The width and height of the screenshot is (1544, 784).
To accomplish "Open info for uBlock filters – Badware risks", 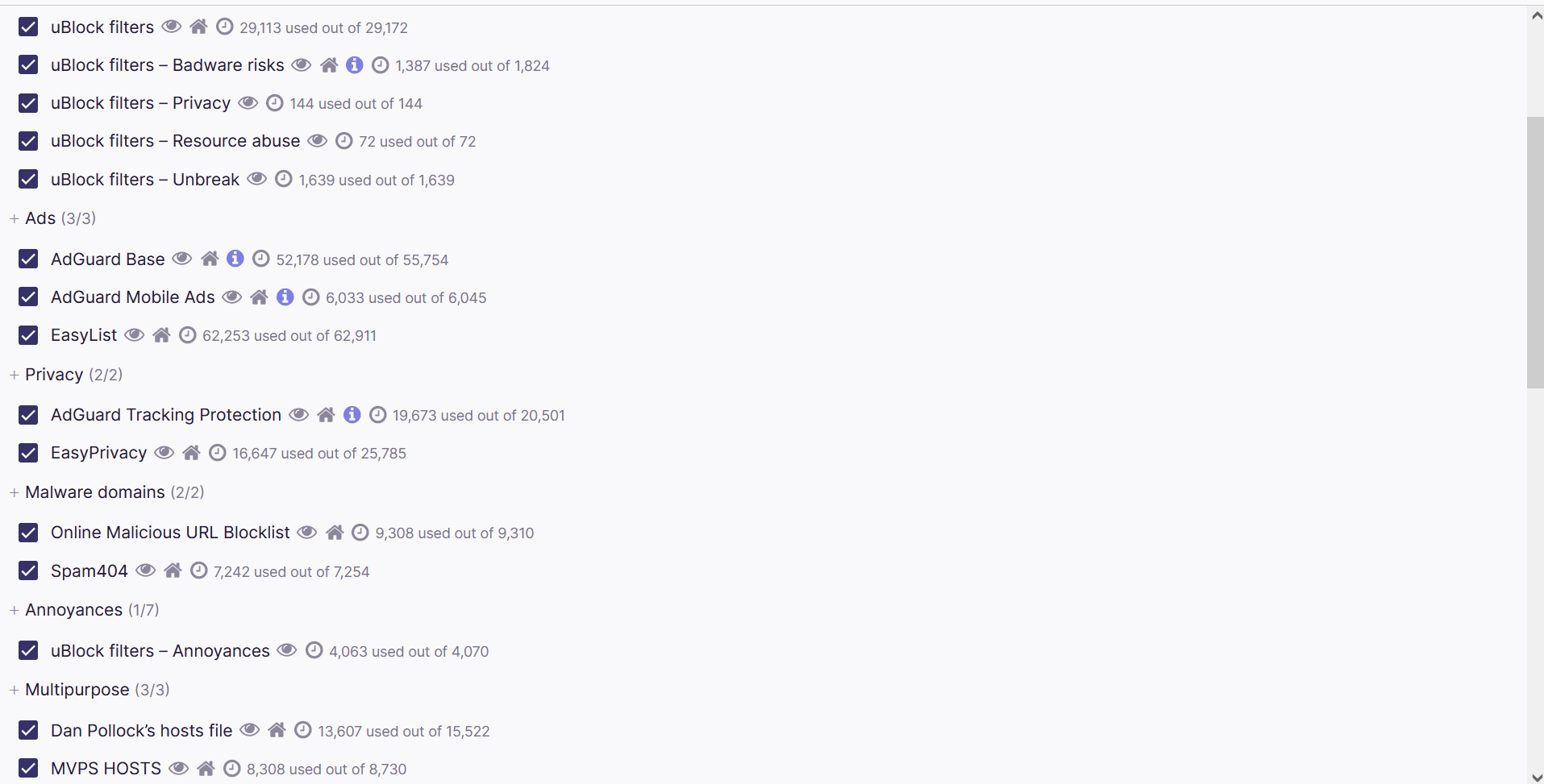I will point(354,64).
